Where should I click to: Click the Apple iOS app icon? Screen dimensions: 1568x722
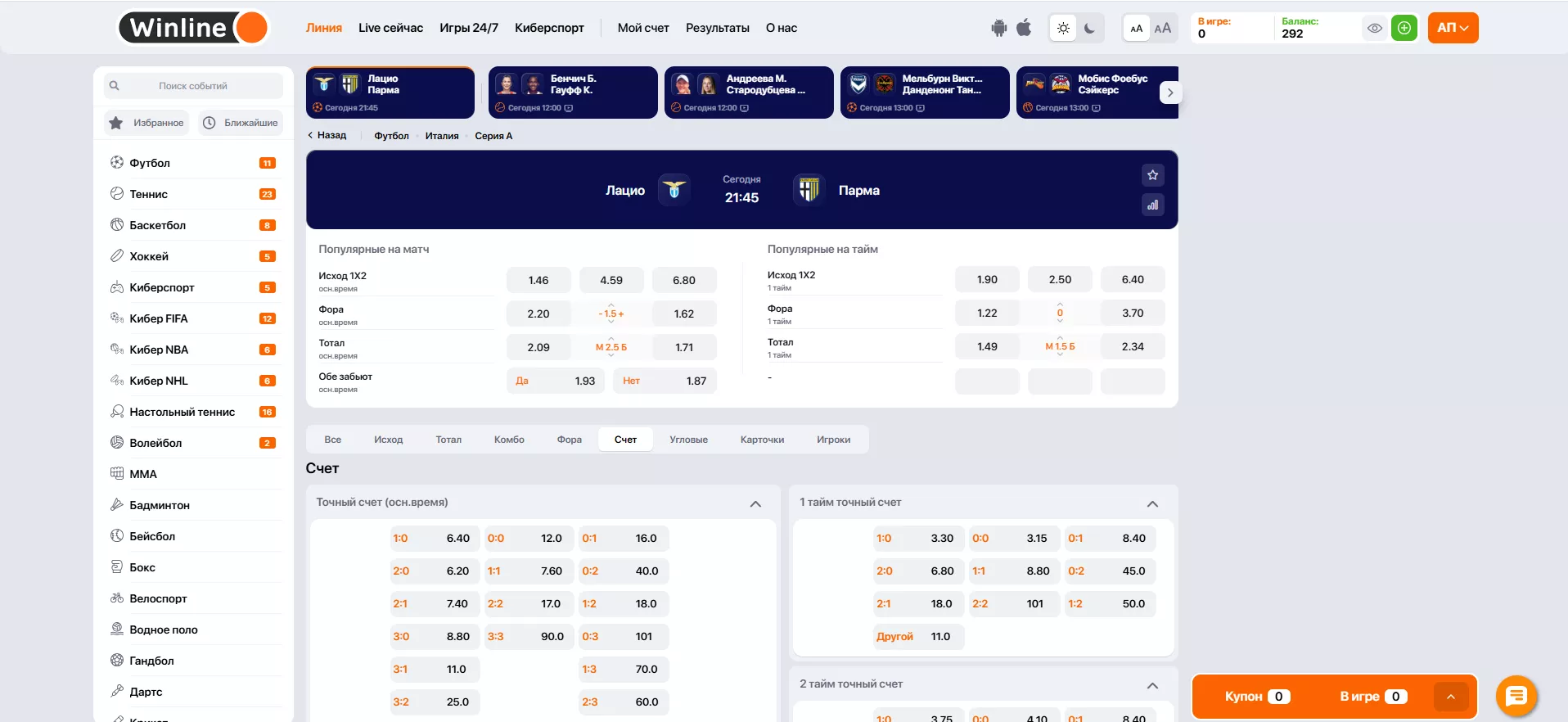coord(1024,28)
